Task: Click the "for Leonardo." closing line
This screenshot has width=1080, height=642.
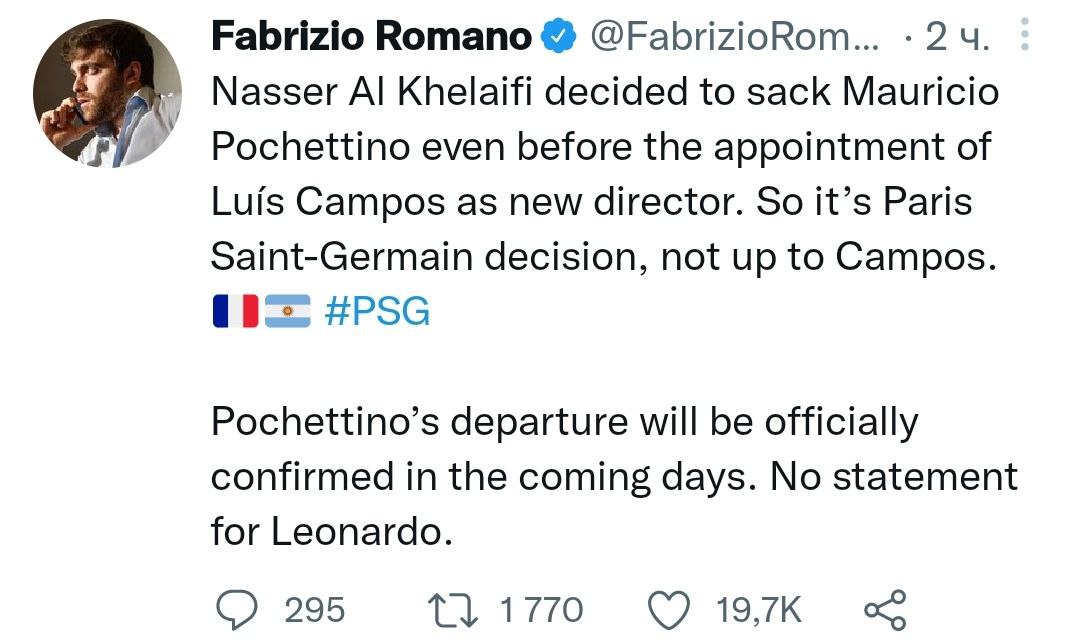Action: [326, 530]
